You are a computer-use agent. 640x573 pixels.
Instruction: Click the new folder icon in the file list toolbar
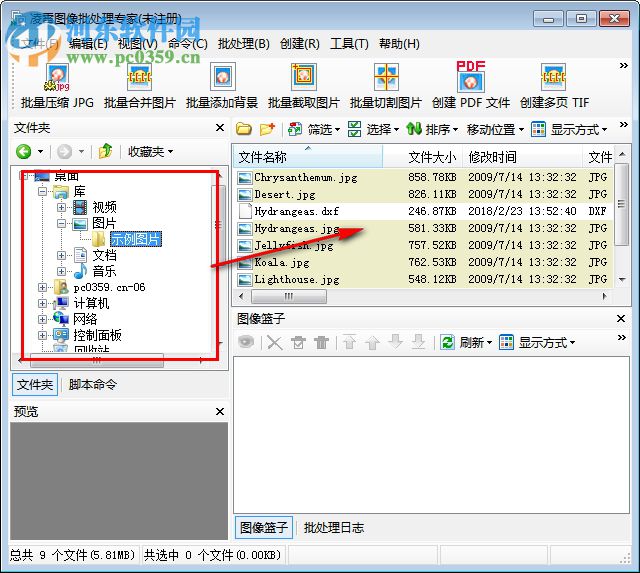[x=267, y=129]
